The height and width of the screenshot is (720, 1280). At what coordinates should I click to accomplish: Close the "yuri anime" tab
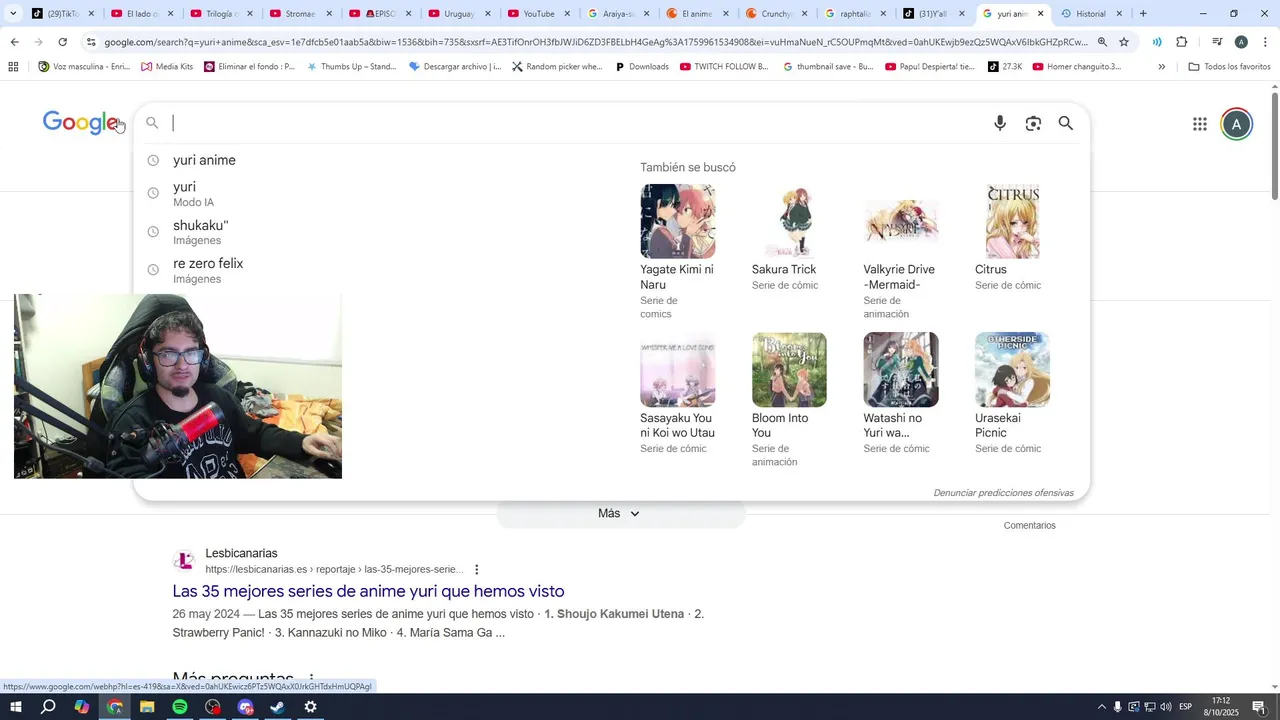click(1040, 14)
